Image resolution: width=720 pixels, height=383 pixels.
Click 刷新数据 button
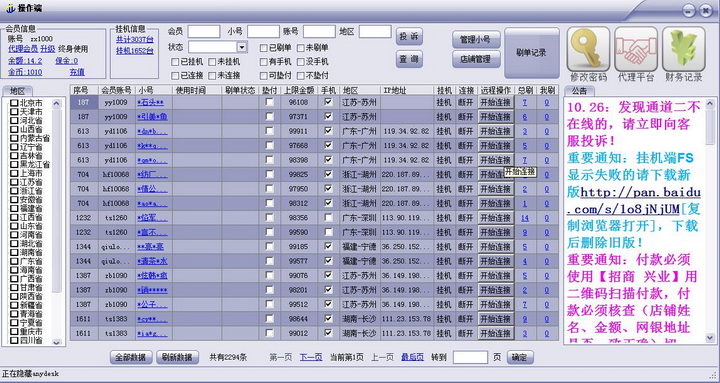pyautogui.click(x=177, y=357)
